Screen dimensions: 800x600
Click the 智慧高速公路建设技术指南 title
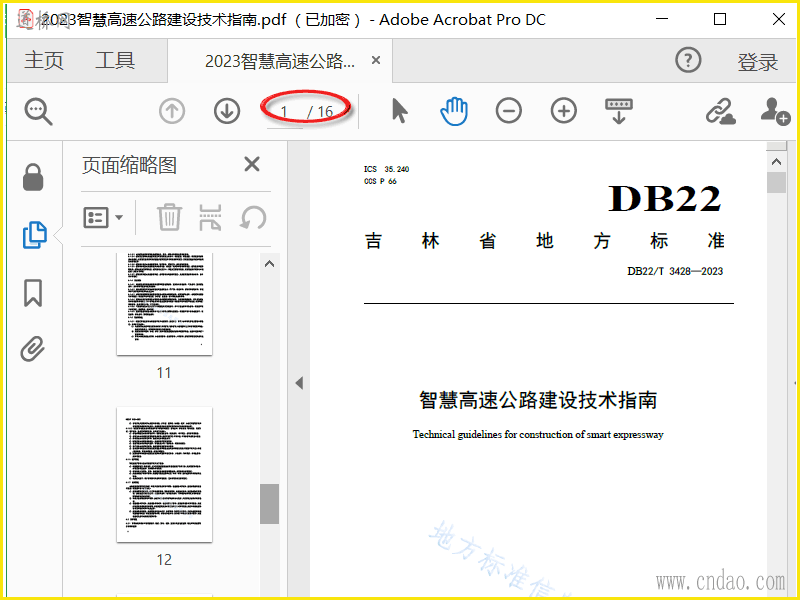(538, 399)
